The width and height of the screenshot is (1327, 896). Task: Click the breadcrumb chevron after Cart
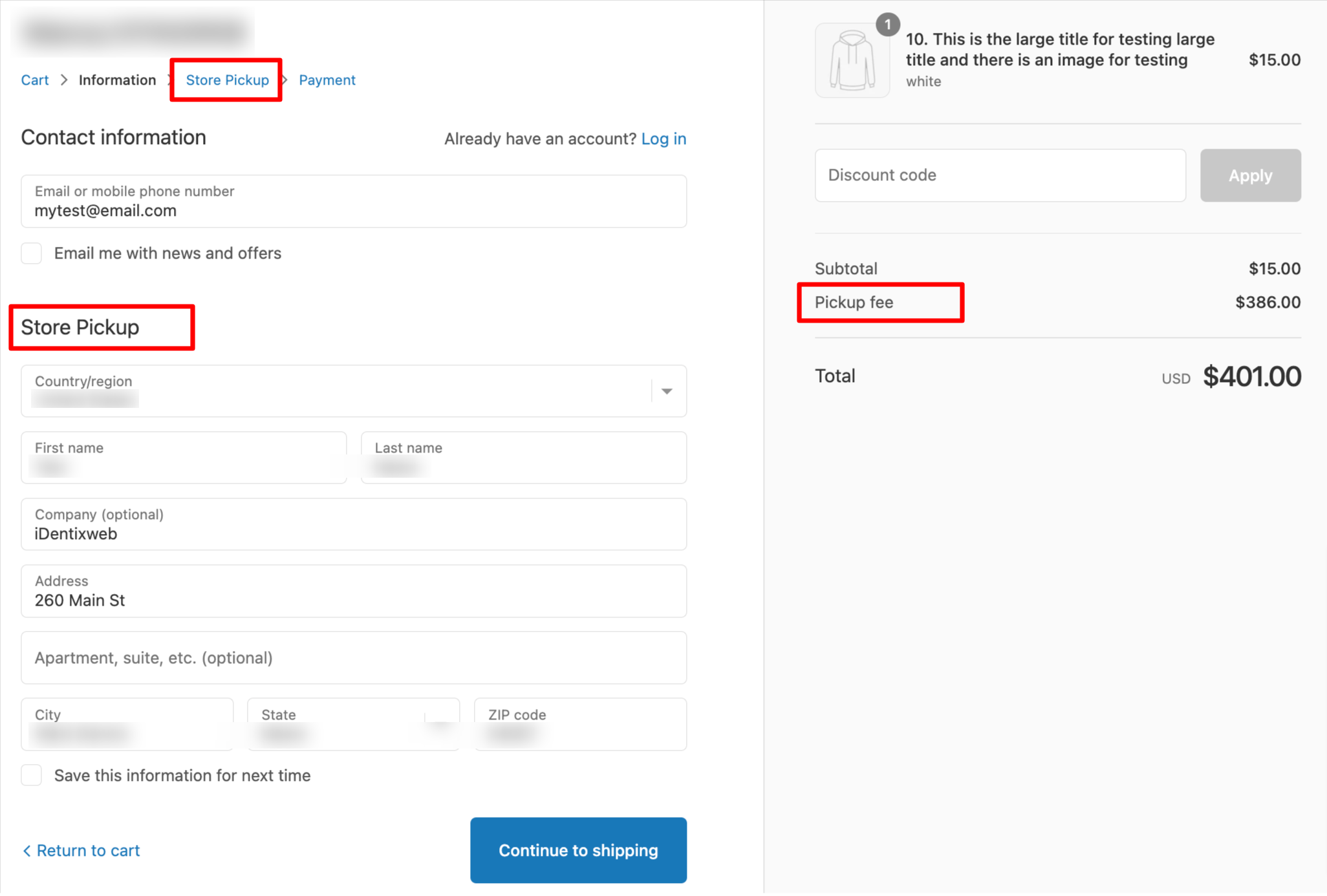click(64, 80)
